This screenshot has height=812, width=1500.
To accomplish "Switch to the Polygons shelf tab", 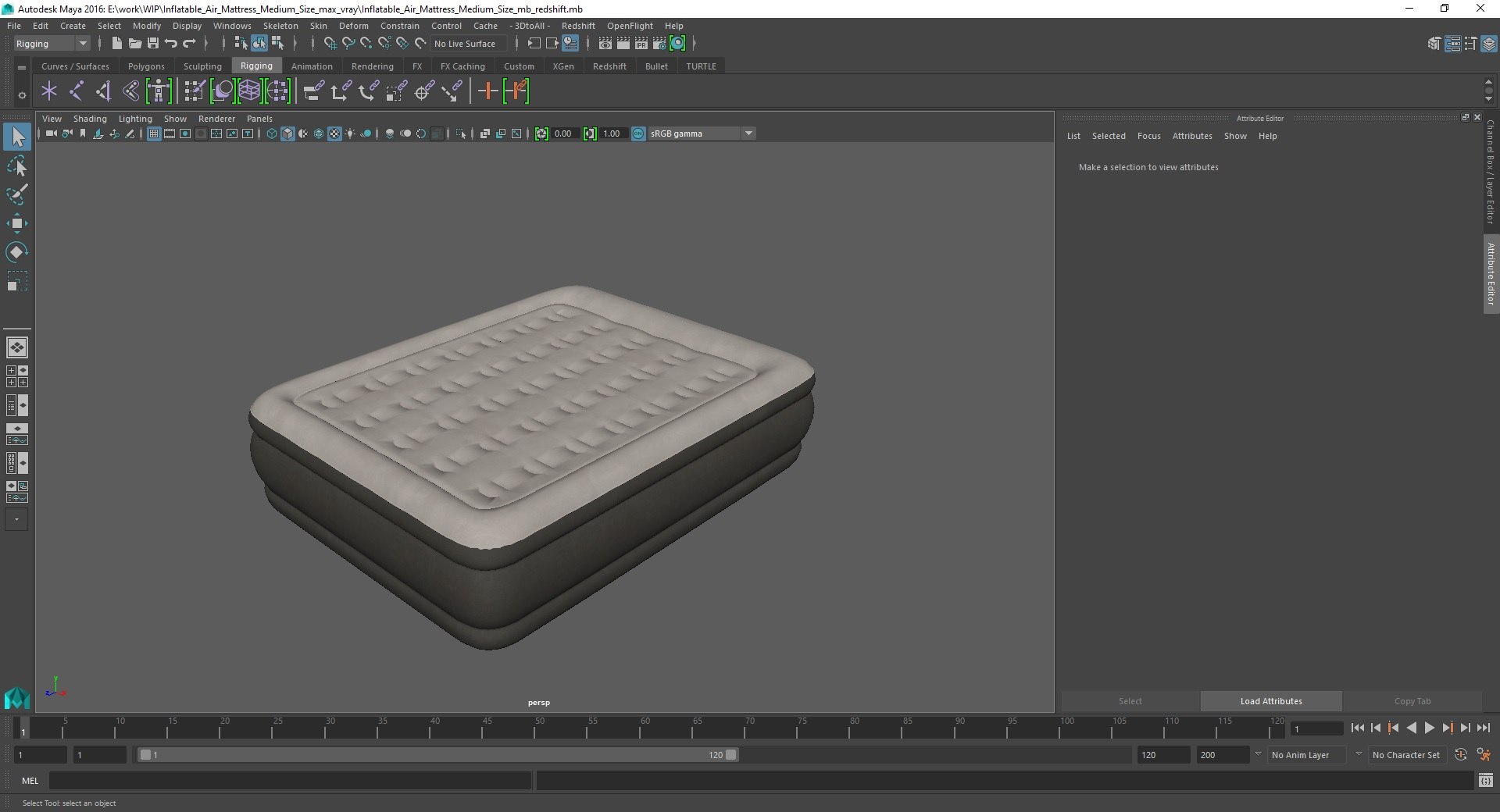I will pos(146,66).
